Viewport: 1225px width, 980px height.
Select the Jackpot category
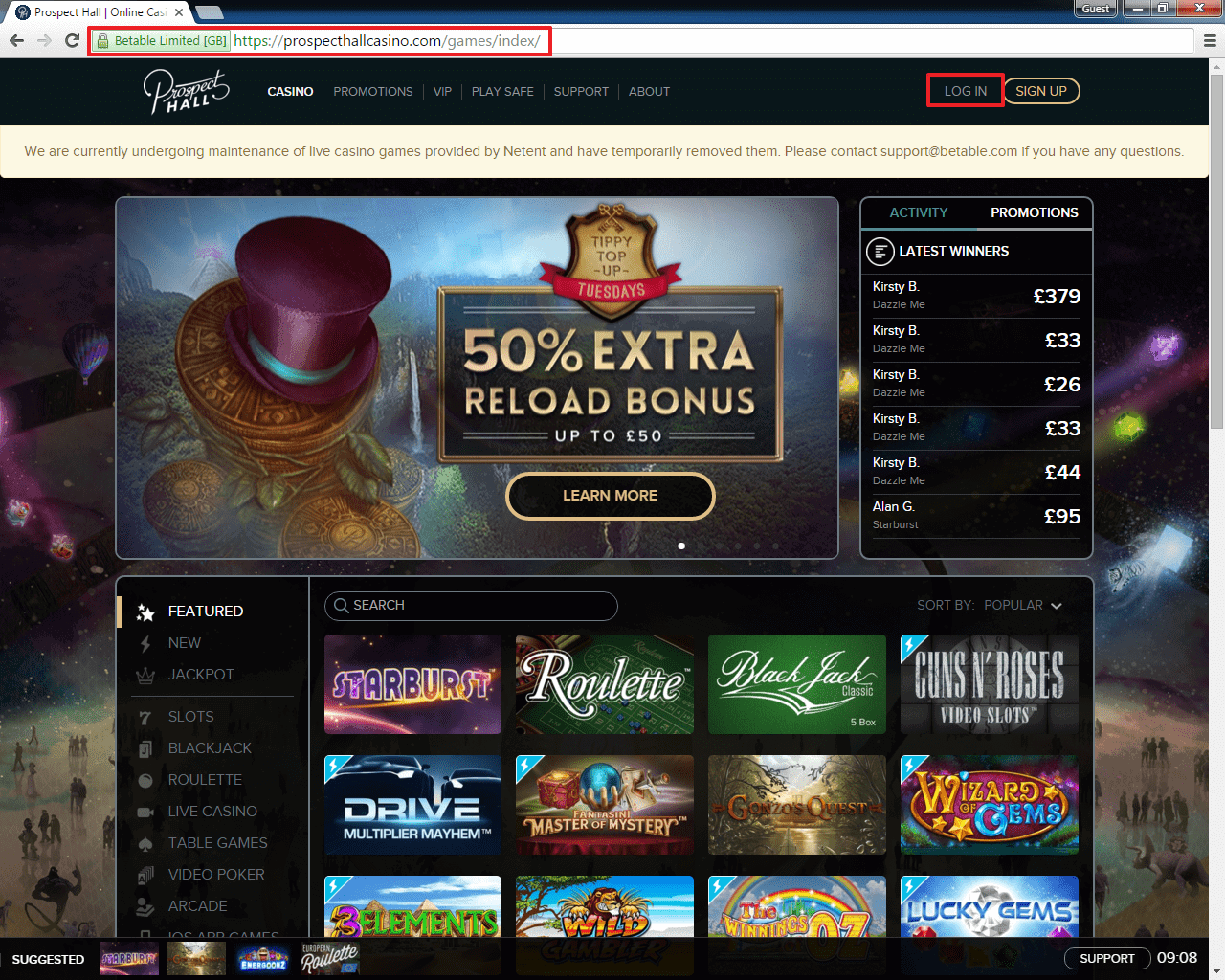coord(201,675)
